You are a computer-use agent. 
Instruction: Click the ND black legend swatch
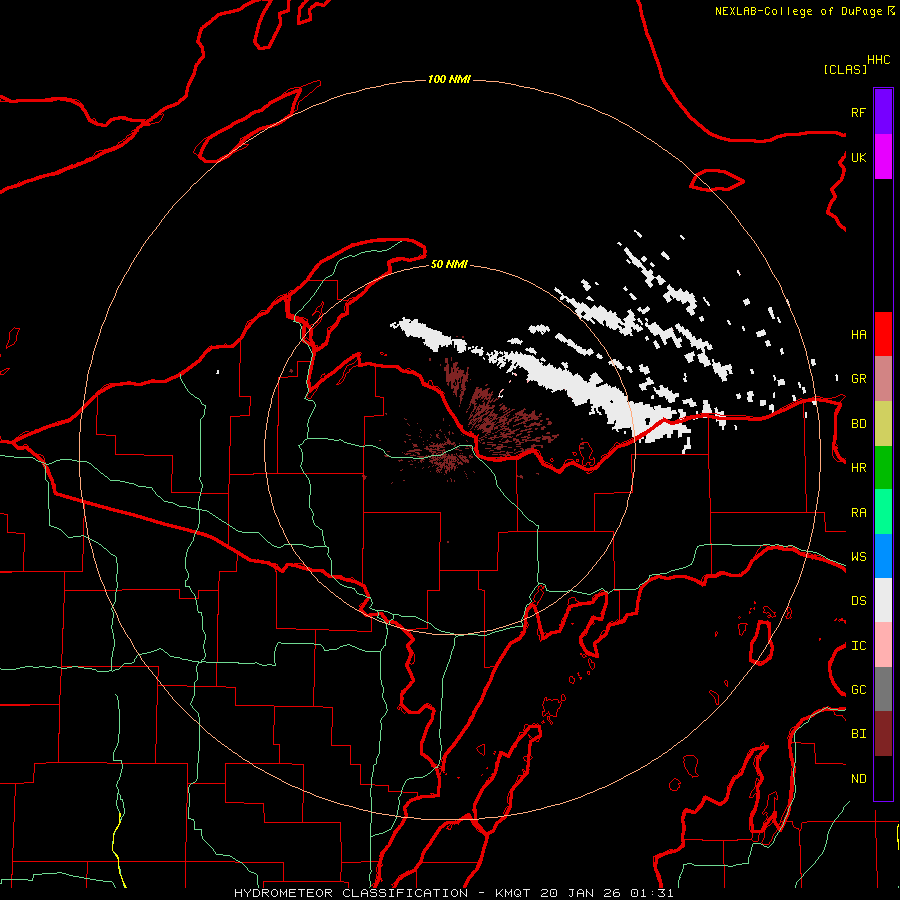point(883,778)
